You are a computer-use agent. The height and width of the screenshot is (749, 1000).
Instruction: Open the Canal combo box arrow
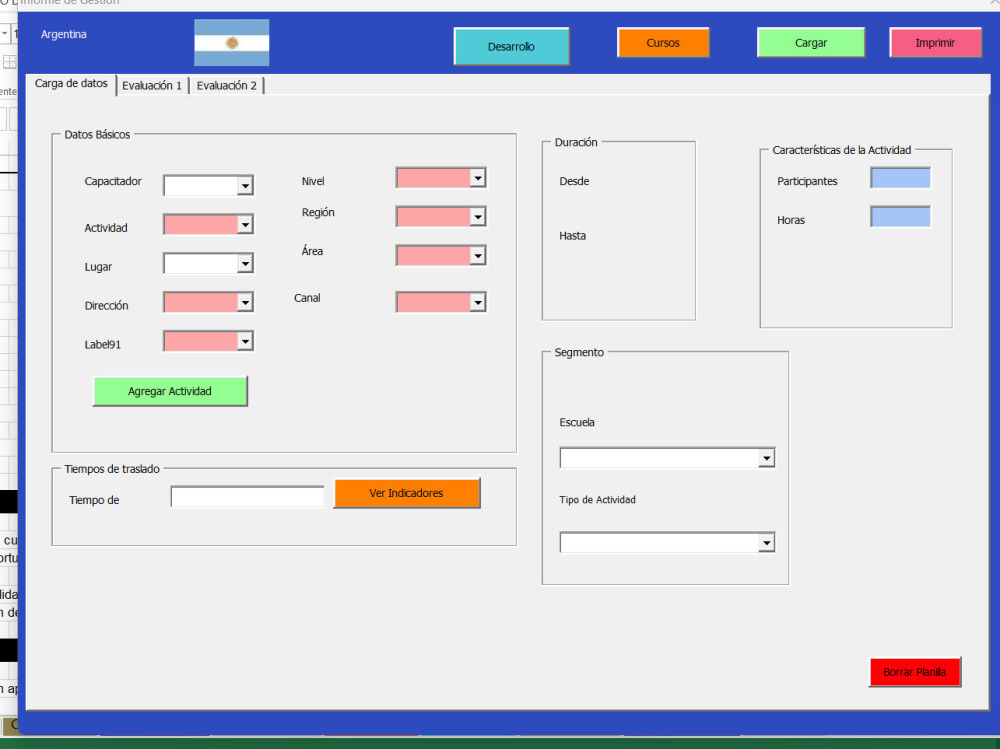pos(478,302)
